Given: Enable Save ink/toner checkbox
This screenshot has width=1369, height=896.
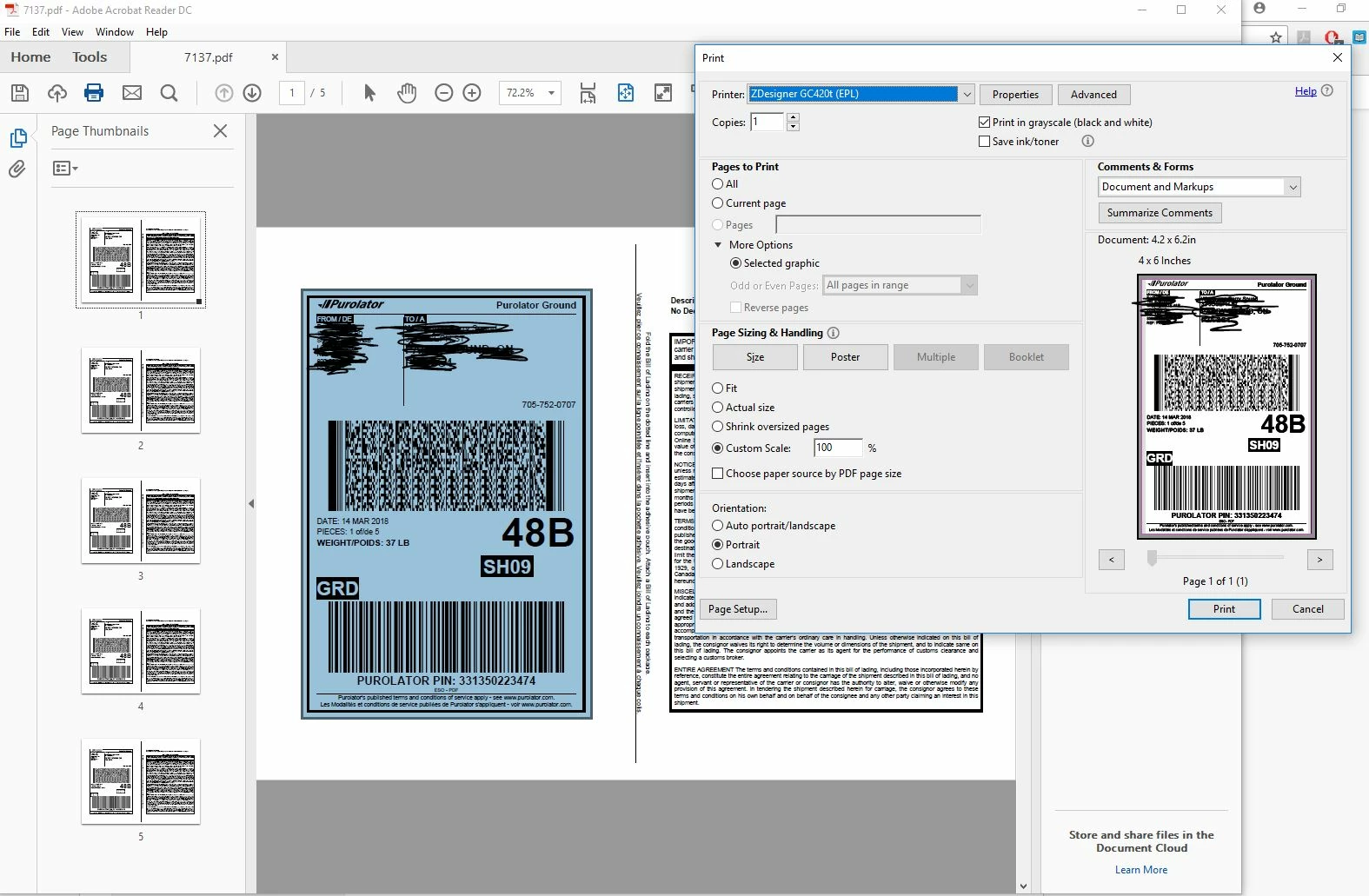Looking at the screenshot, I should click(985, 142).
